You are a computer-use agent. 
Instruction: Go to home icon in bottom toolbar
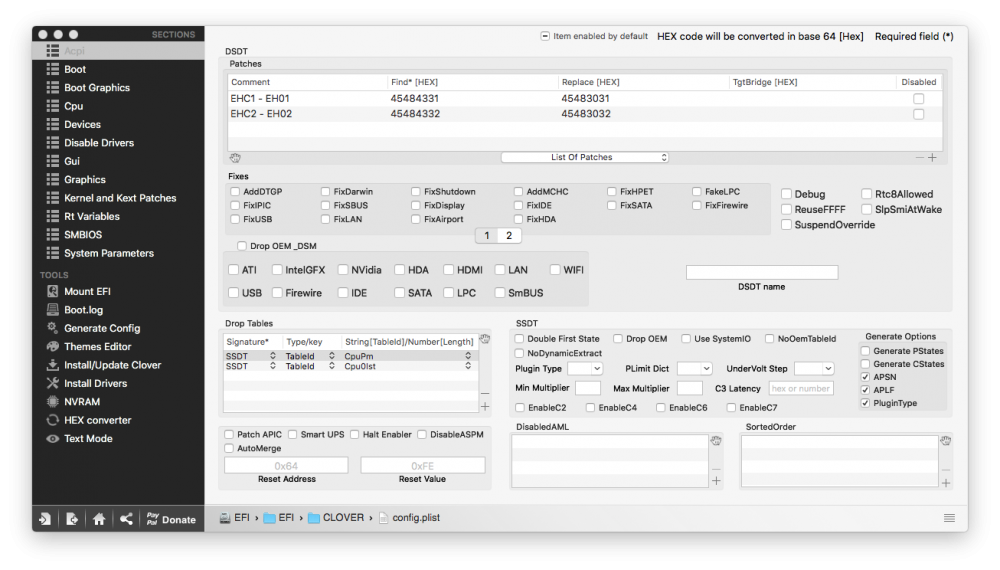point(99,519)
